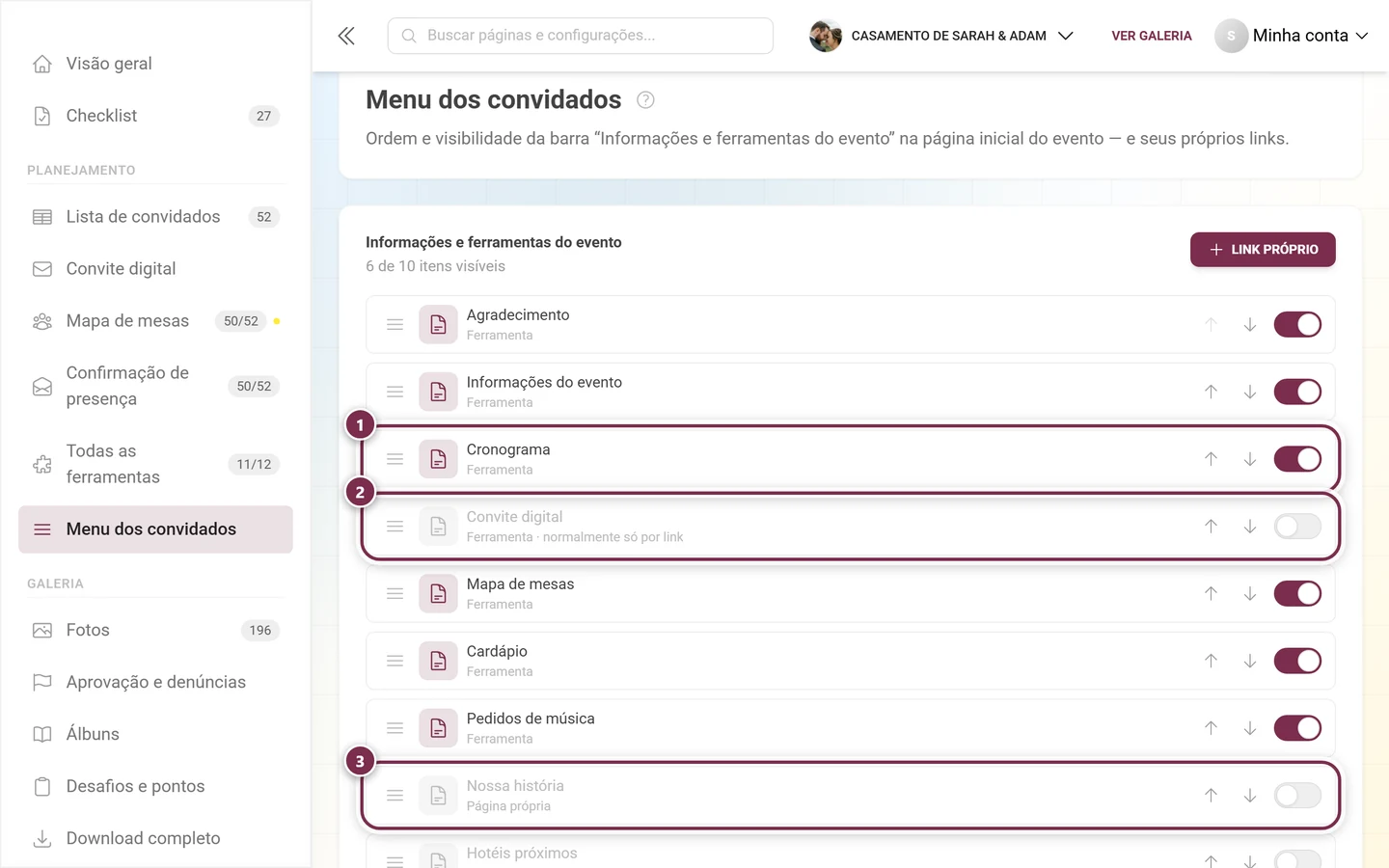This screenshot has width=1389, height=868.
Task: Hide Cronograma using its toggle
Action: (x=1297, y=459)
